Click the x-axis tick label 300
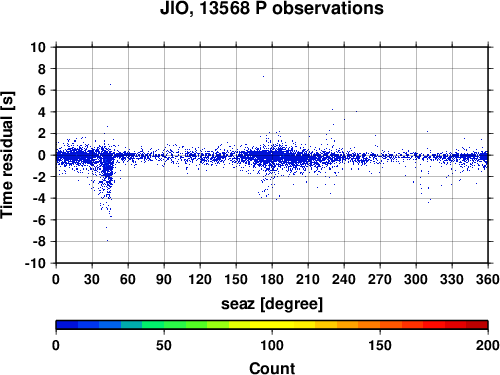500x375 pixels. click(x=416, y=279)
